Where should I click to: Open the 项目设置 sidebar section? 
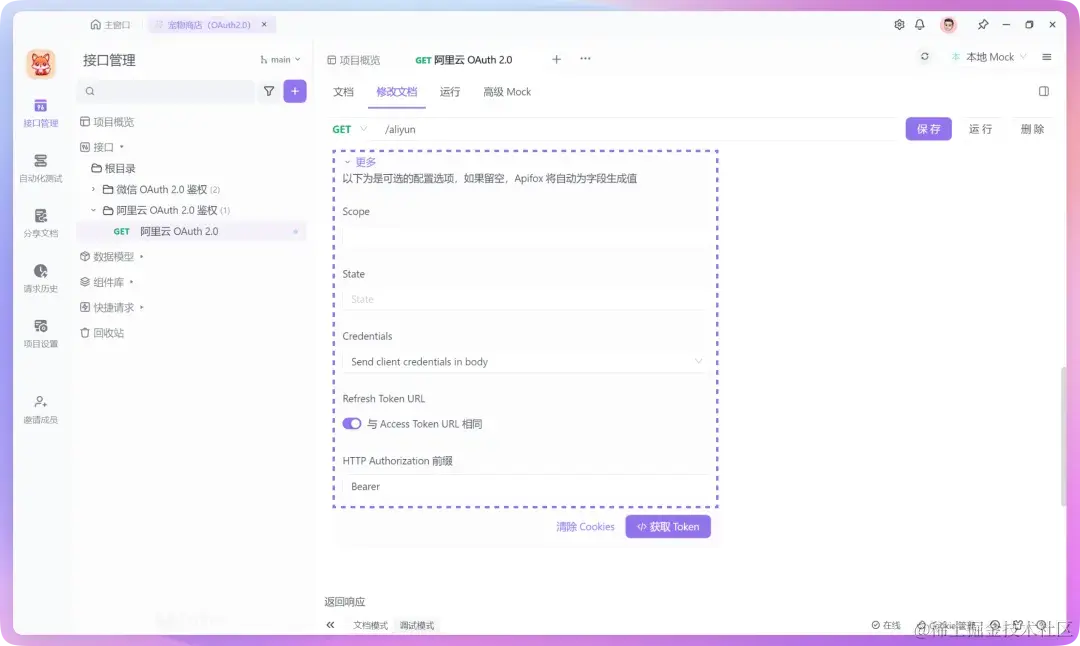coord(41,333)
